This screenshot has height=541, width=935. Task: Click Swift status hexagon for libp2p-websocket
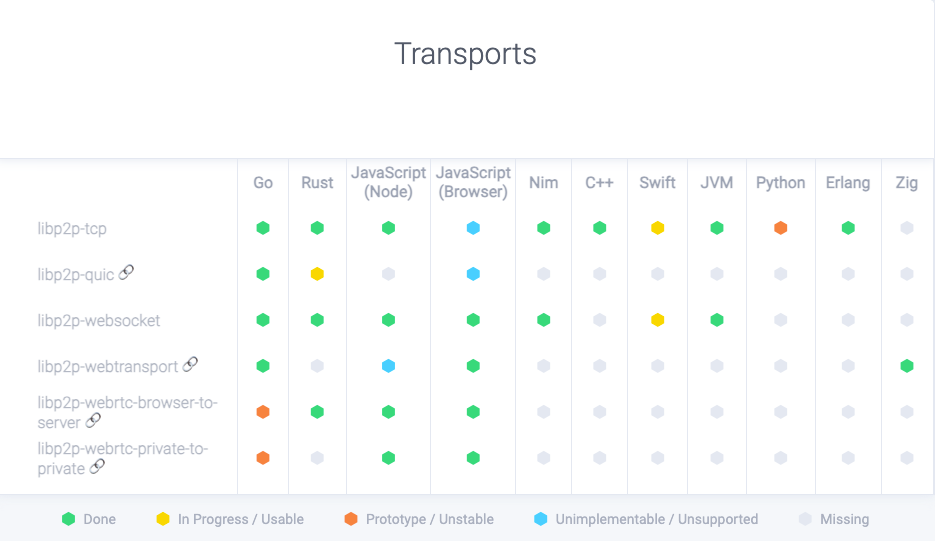point(658,320)
